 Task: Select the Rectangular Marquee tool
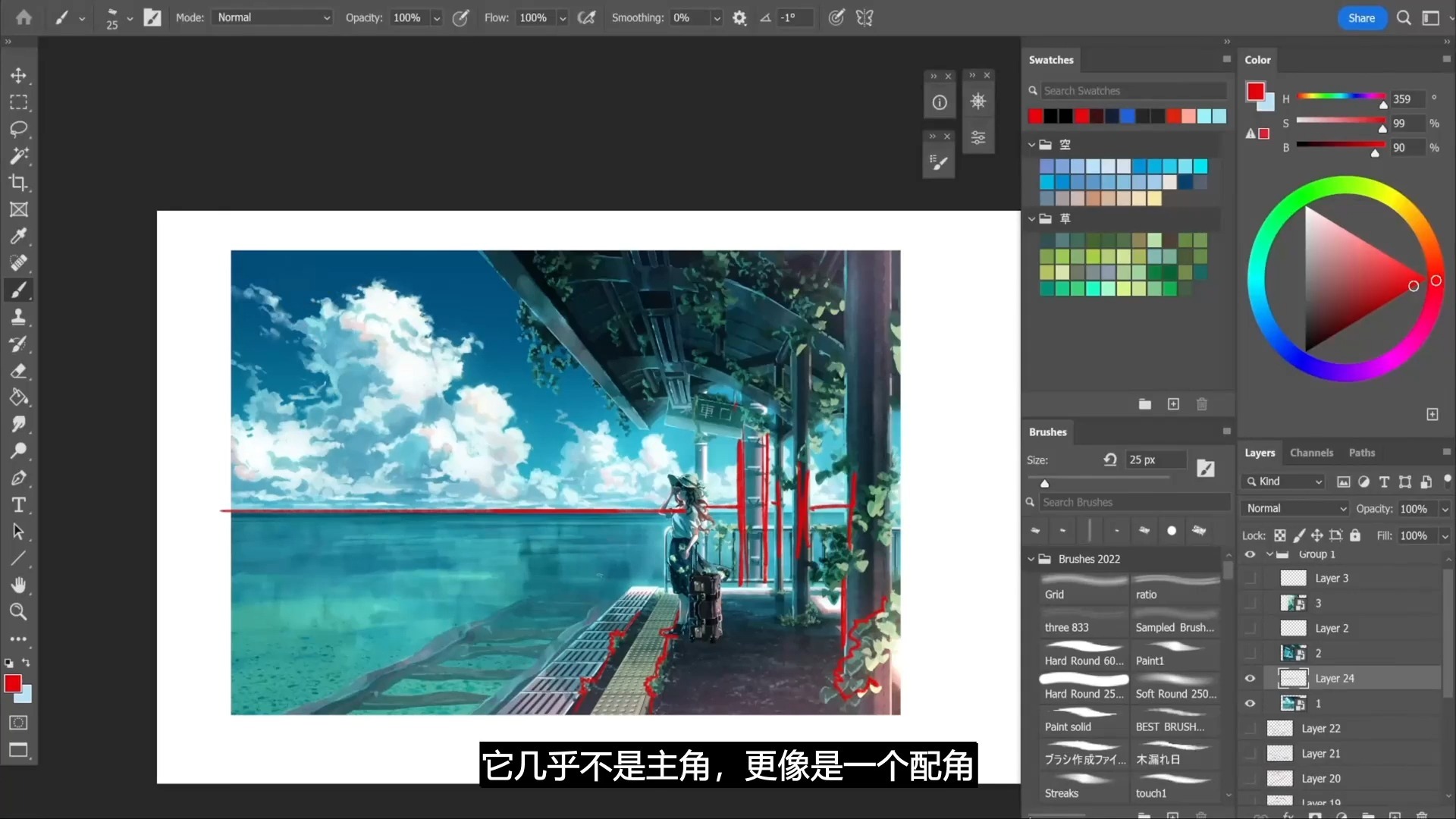point(18,102)
